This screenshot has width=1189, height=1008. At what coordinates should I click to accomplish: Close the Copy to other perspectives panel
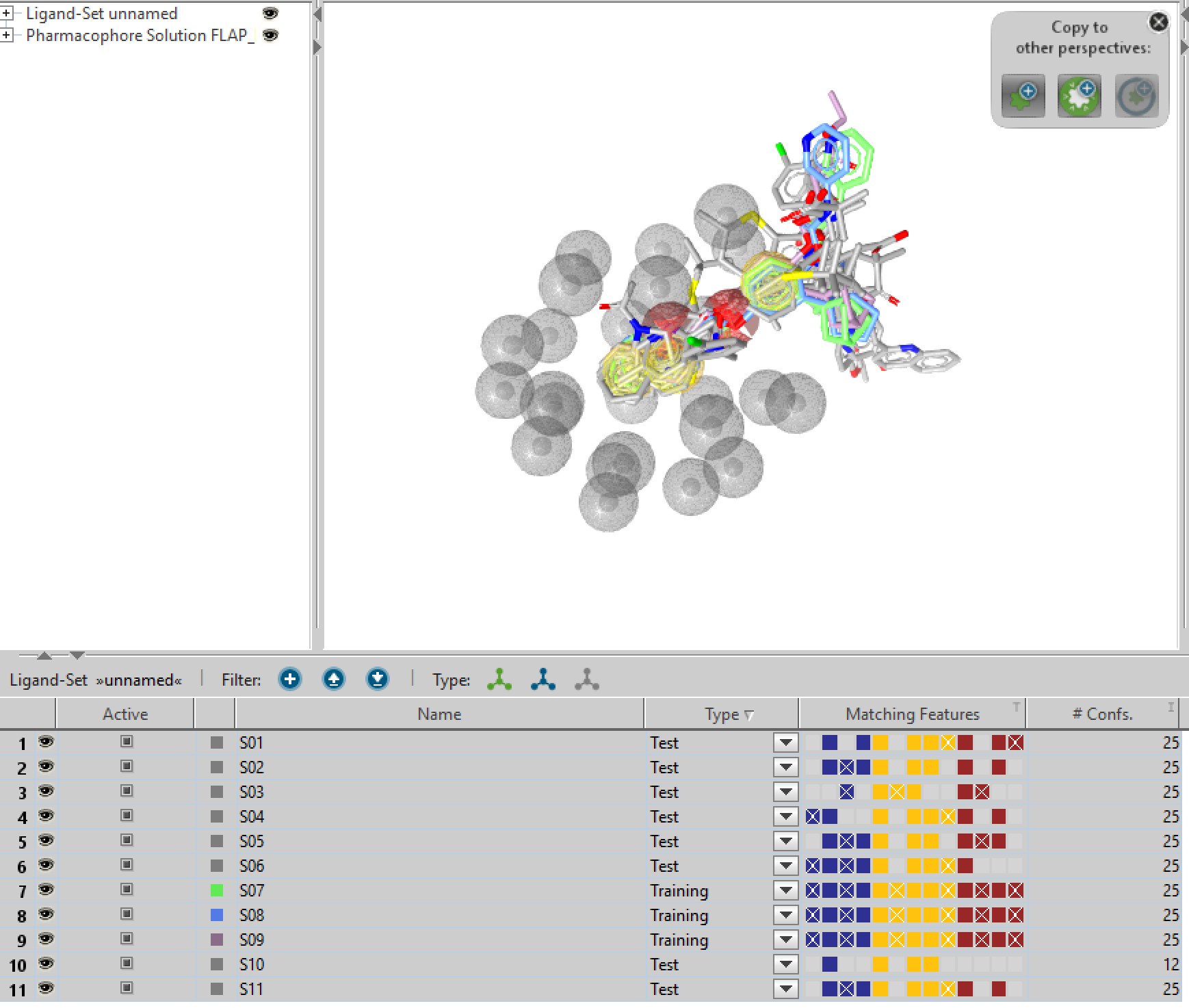point(1158,23)
